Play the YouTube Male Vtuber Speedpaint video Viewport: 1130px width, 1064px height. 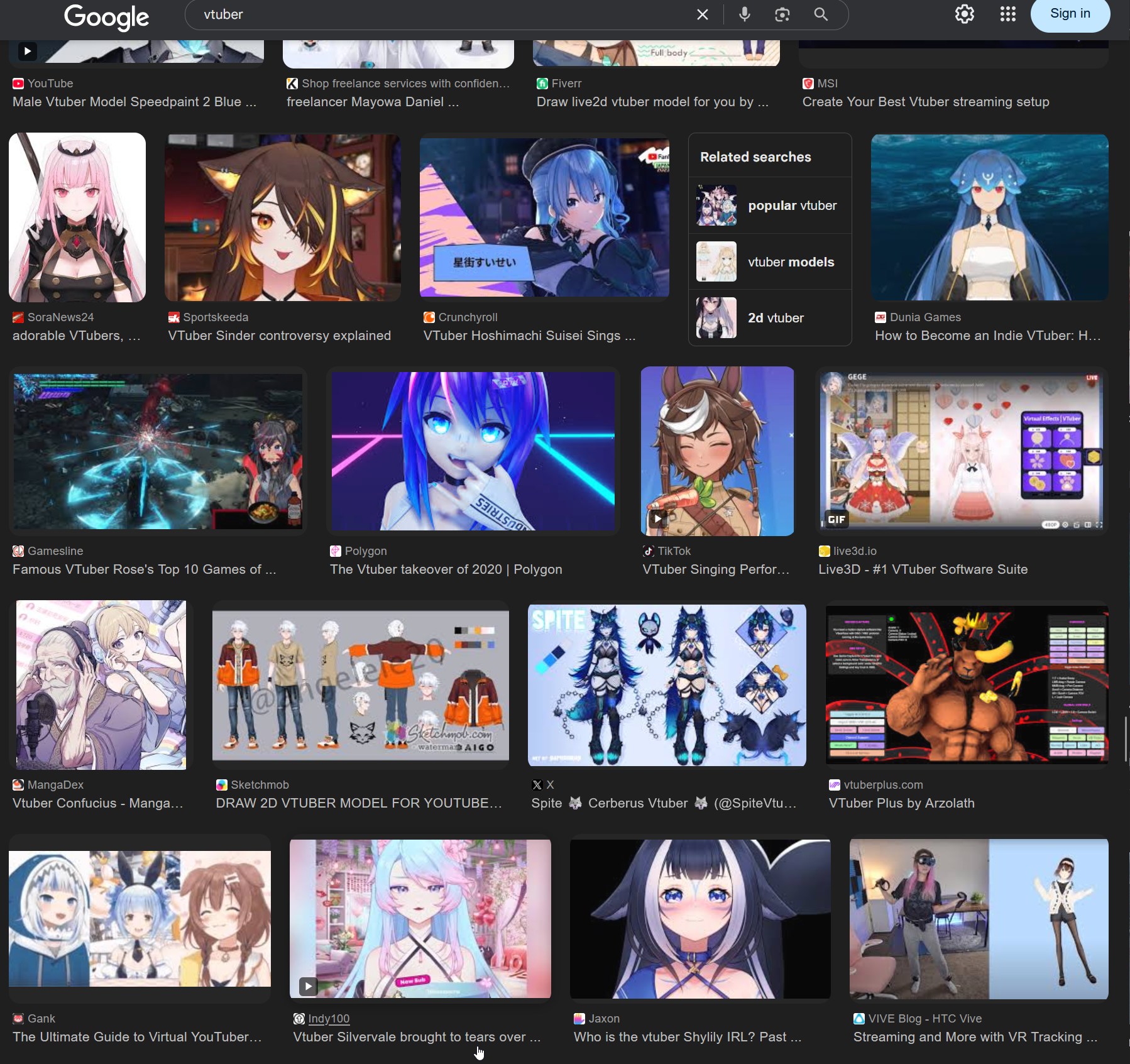pyautogui.click(x=27, y=51)
